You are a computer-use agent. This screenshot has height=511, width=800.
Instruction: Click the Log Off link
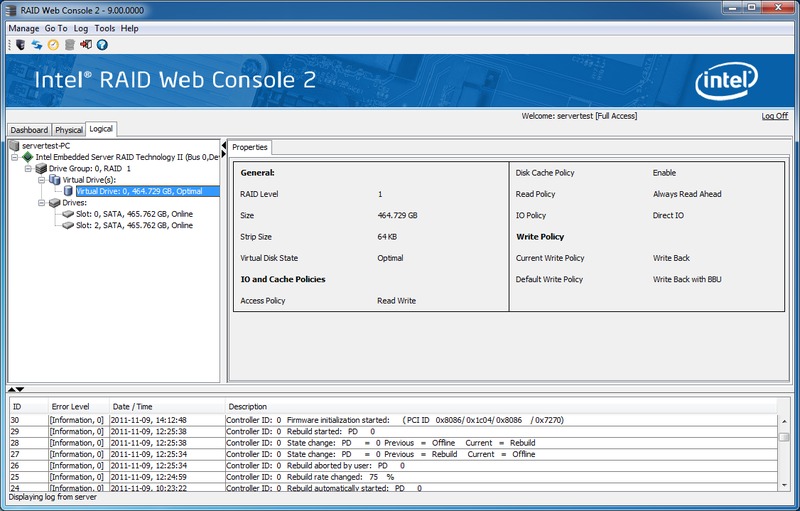click(x=774, y=116)
